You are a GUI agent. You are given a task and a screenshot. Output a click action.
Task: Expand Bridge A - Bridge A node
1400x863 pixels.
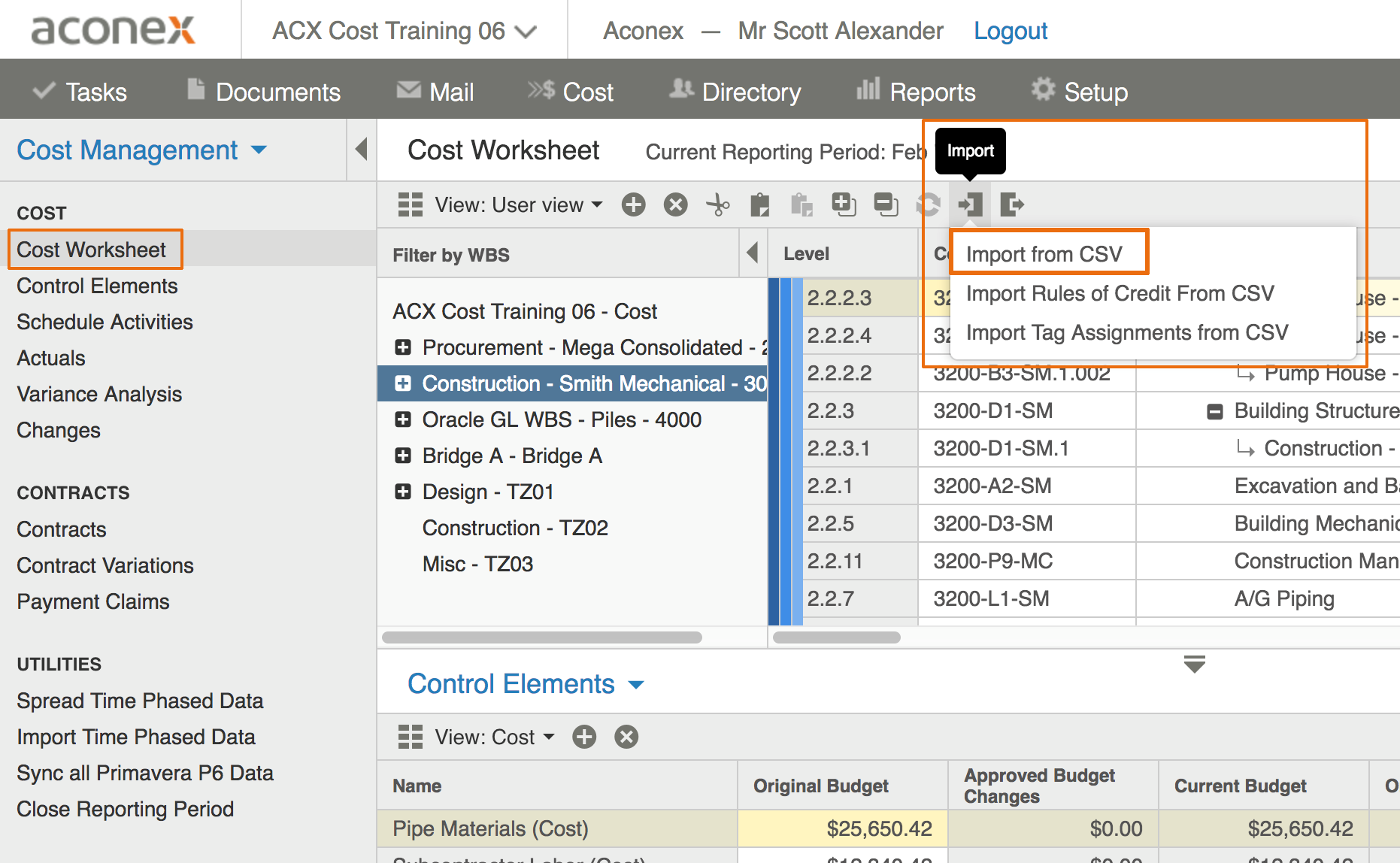click(403, 456)
